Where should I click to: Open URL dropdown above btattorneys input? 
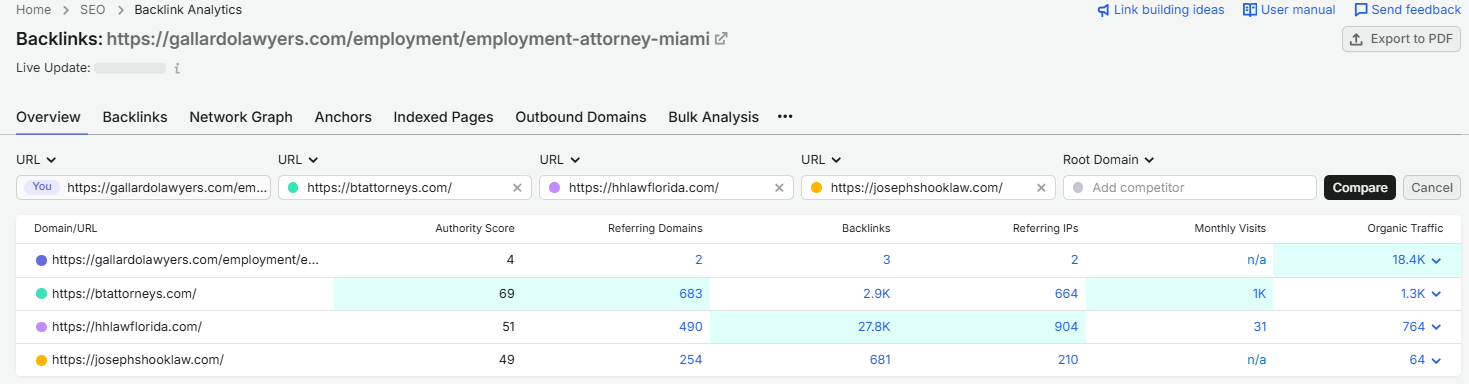pyautogui.click(x=298, y=160)
